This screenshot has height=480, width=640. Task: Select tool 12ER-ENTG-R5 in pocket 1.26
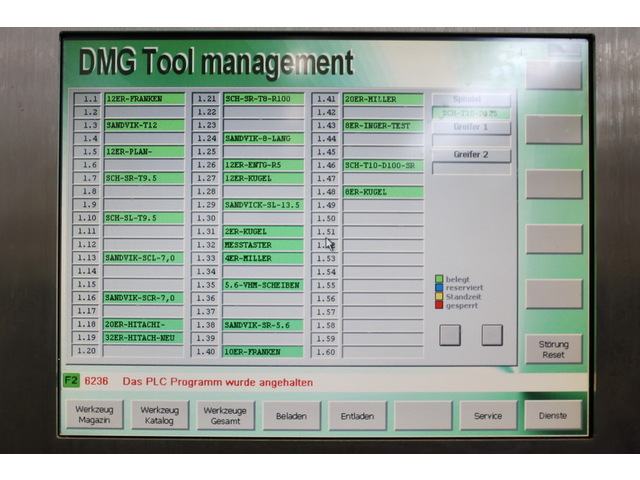pyautogui.click(x=264, y=165)
